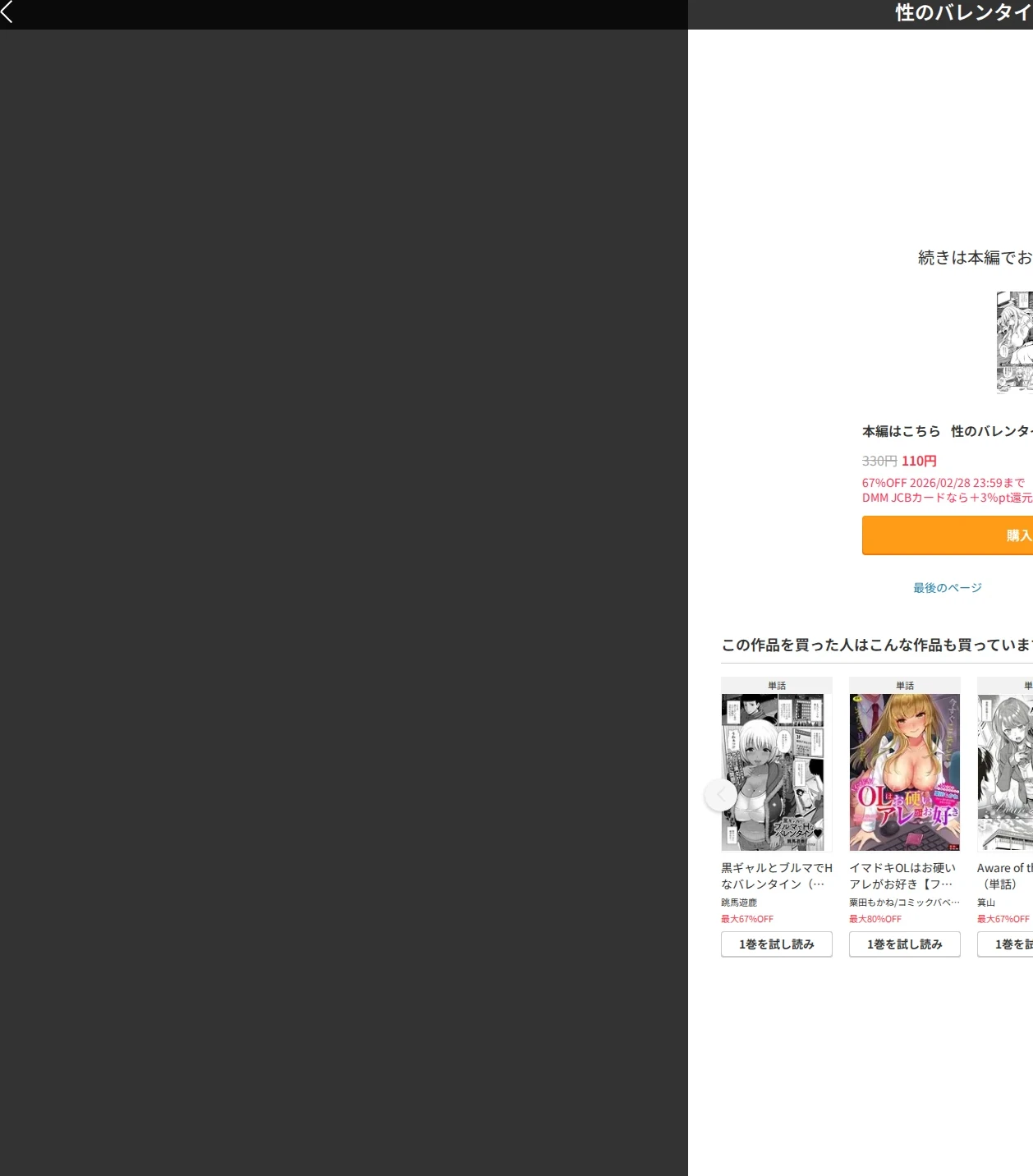Show previous items with carousel left chevron
Screen dimensions: 1033x1176
(721, 795)
